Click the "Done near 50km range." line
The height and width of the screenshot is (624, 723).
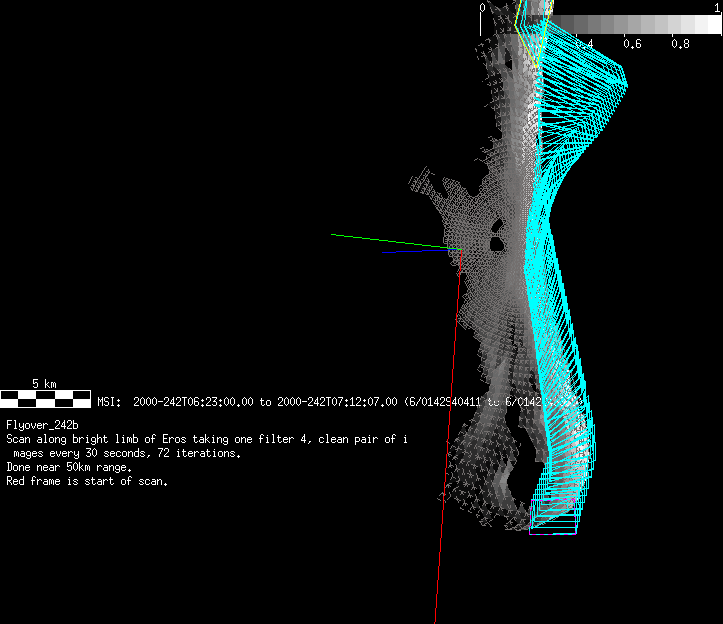pyautogui.click(x=69, y=467)
